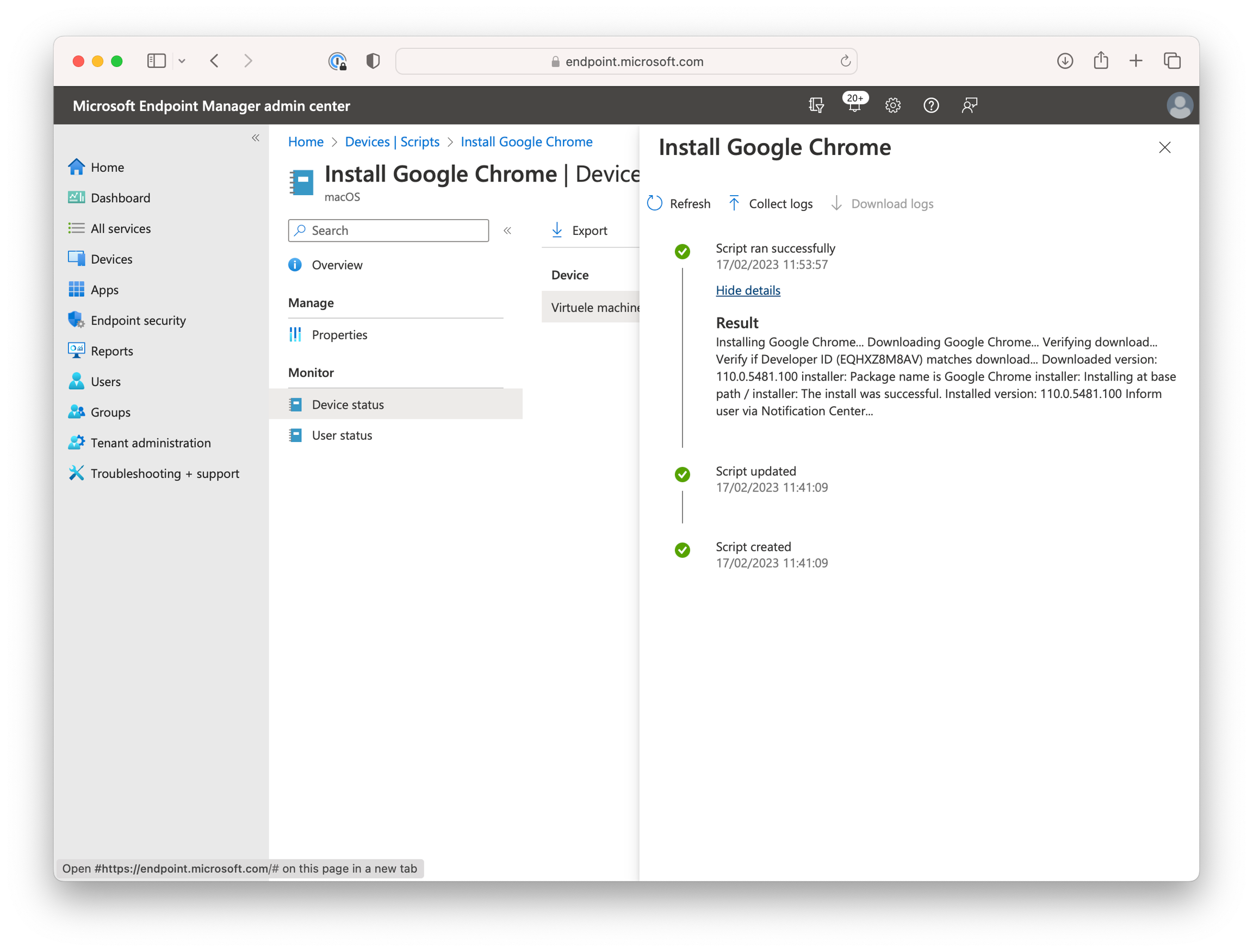Open Endpoint security
This screenshot has height=952, width=1253.
point(127,320)
